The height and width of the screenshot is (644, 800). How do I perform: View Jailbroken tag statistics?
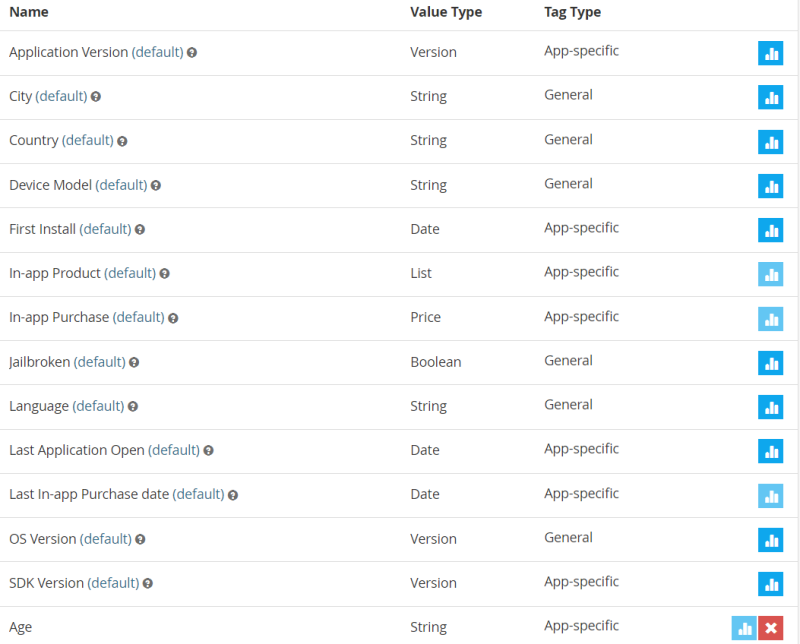click(x=770, y=363)
